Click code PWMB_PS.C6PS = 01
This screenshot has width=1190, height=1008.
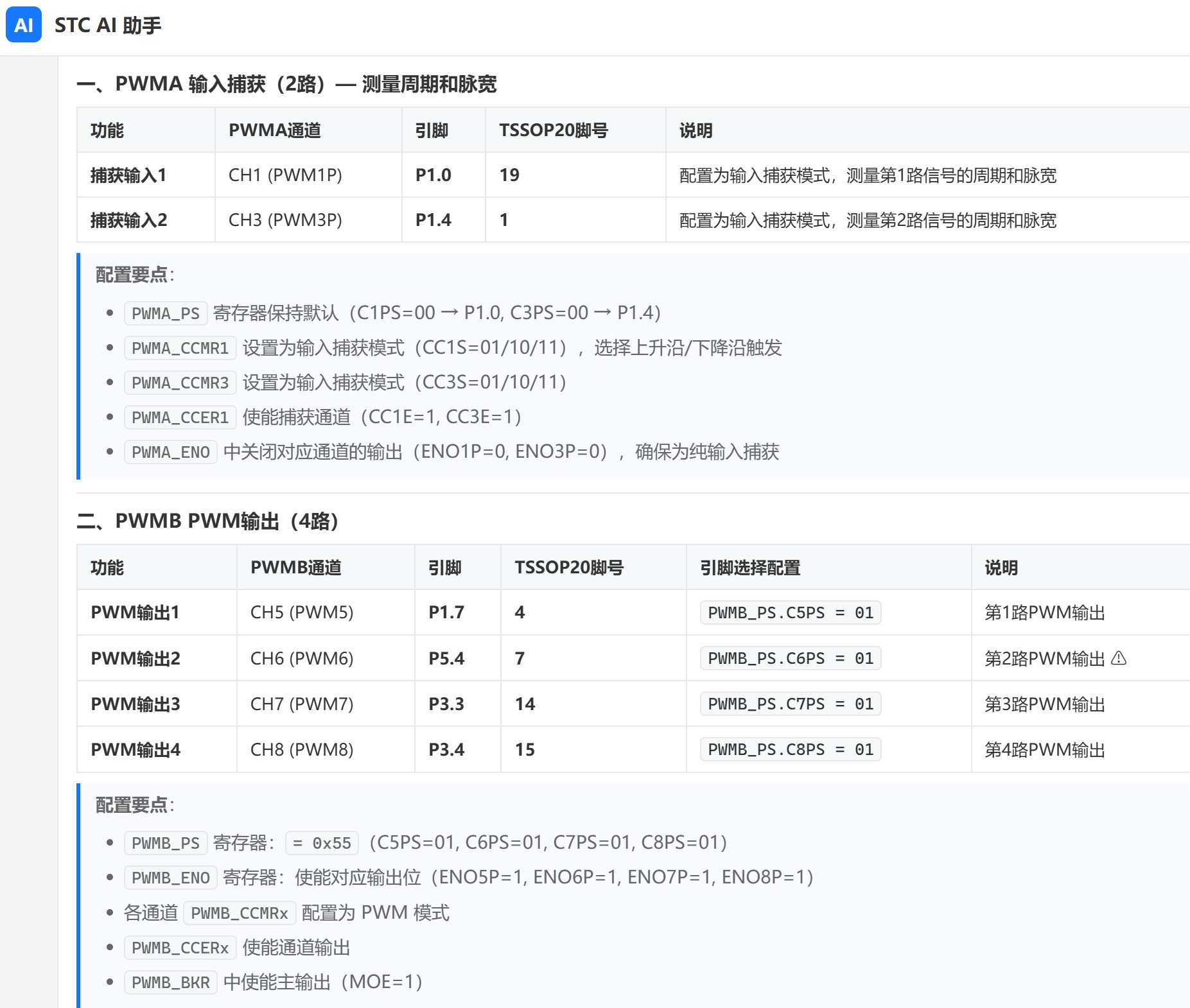(791, 658)
